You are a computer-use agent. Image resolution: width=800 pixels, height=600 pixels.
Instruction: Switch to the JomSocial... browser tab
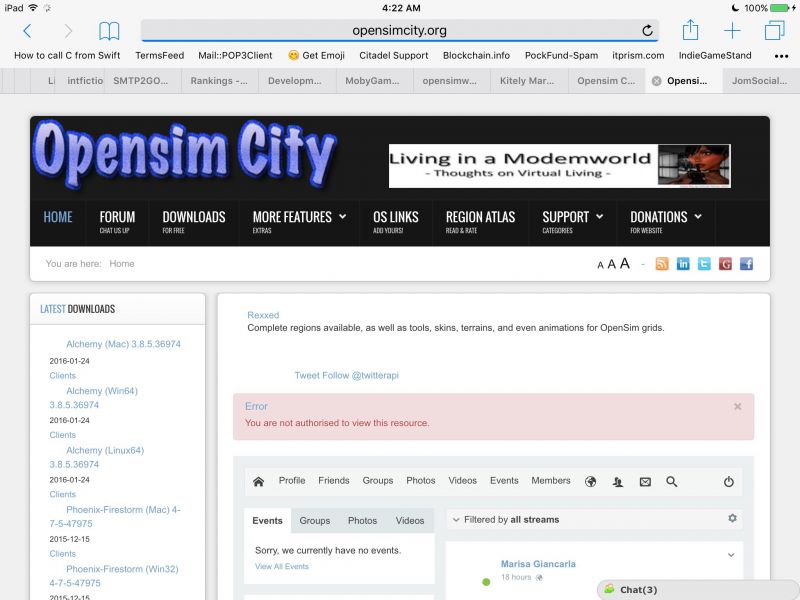pos(759,81)
